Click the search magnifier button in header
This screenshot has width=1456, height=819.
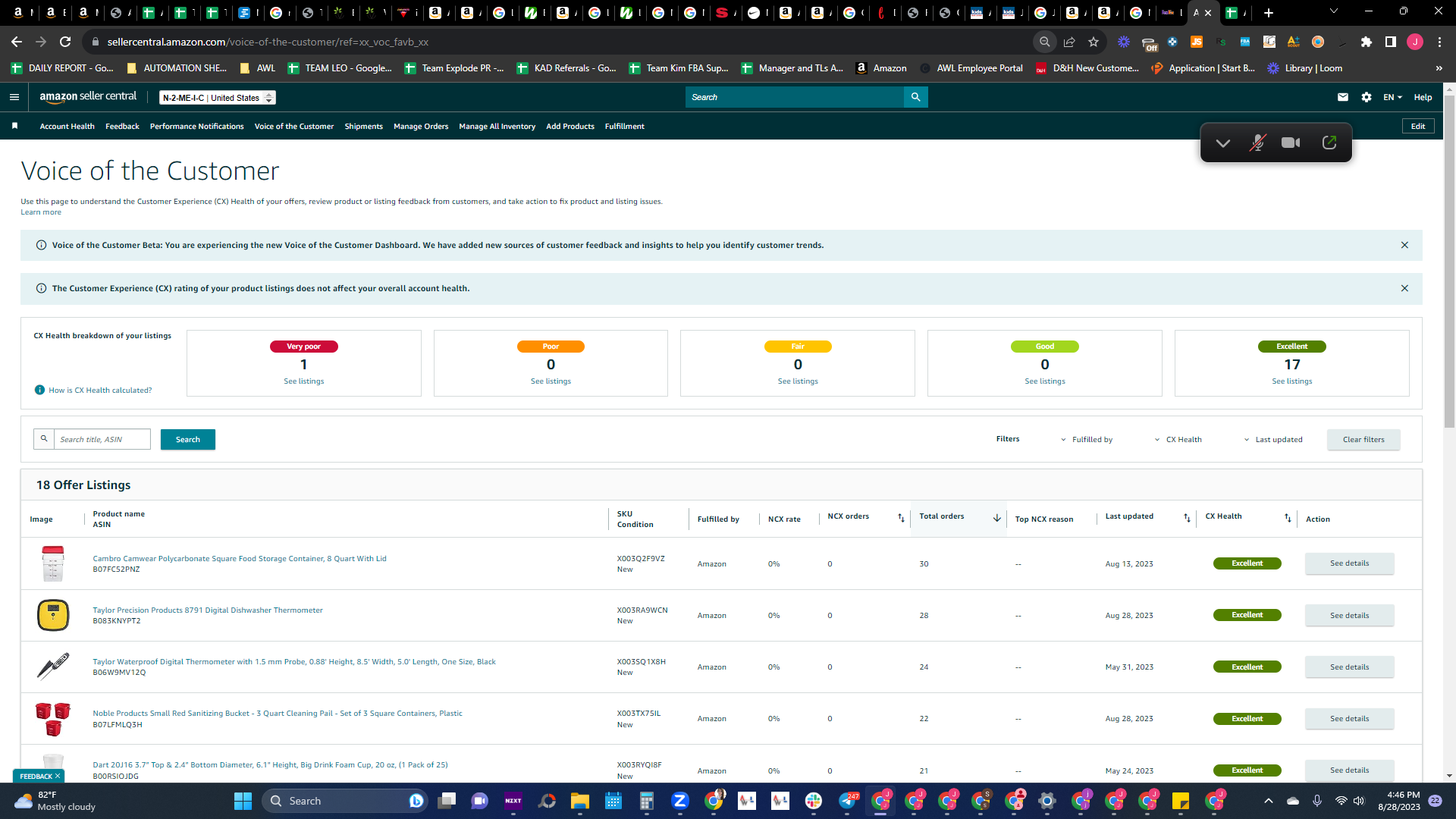click(915, 97)
